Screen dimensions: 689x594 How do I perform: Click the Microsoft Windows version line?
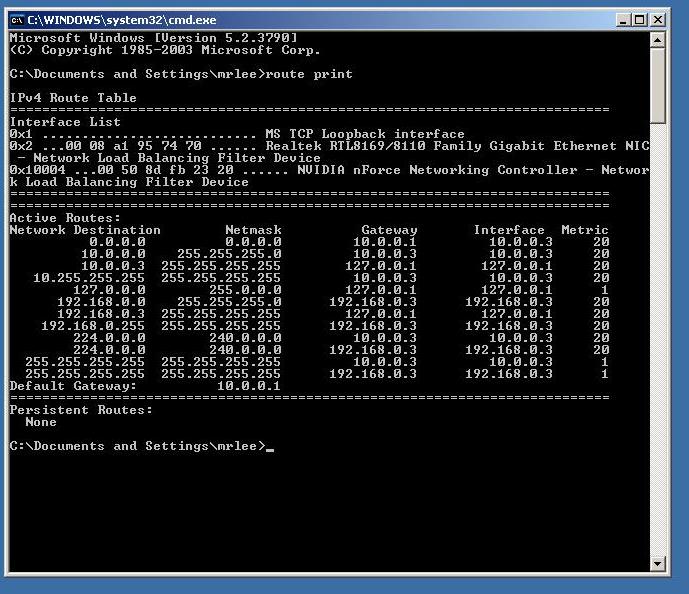[154, 38]
